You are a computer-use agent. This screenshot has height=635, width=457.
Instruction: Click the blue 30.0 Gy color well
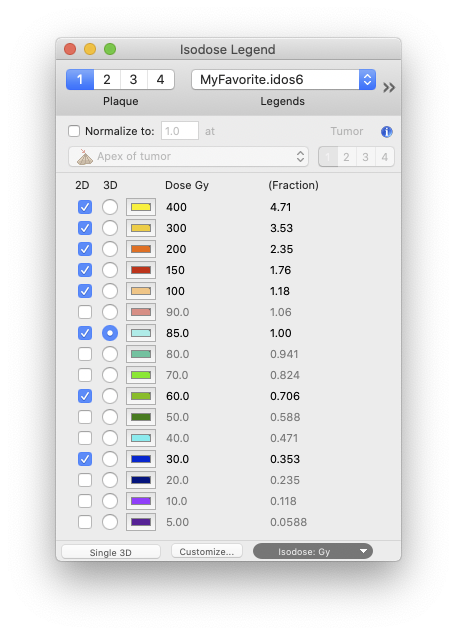[x=141, y=459]
